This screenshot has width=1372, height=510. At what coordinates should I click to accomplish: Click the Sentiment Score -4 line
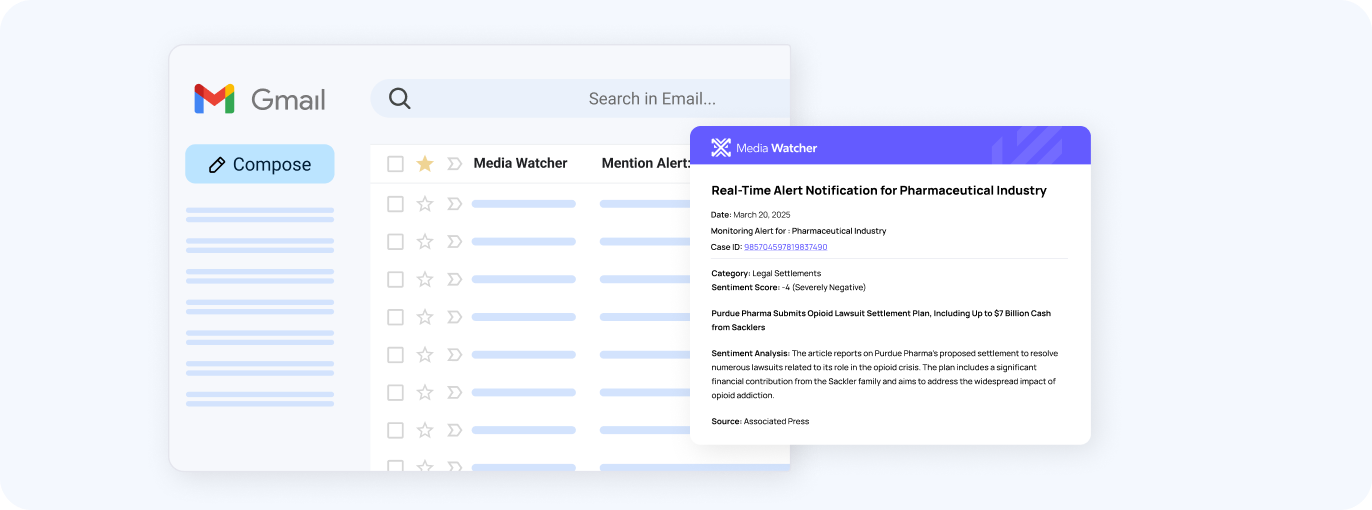pyautogui.click(x=788, y=287)
